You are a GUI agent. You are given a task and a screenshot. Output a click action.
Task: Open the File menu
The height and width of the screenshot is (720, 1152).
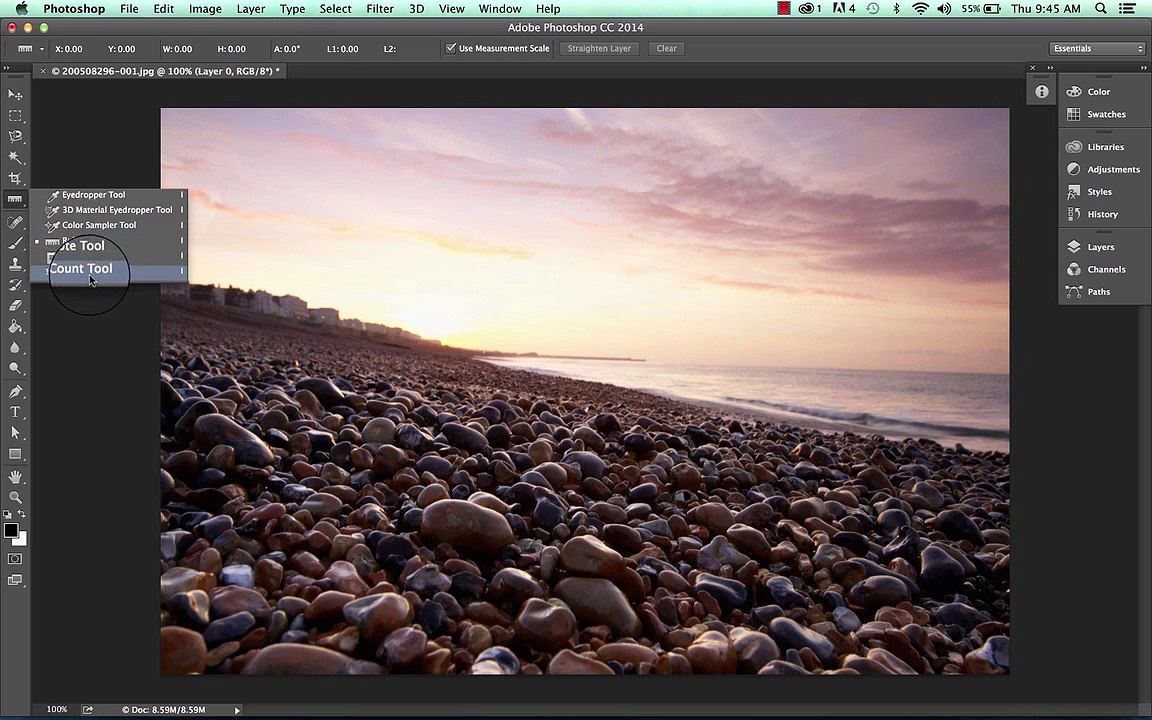point(129,9)
